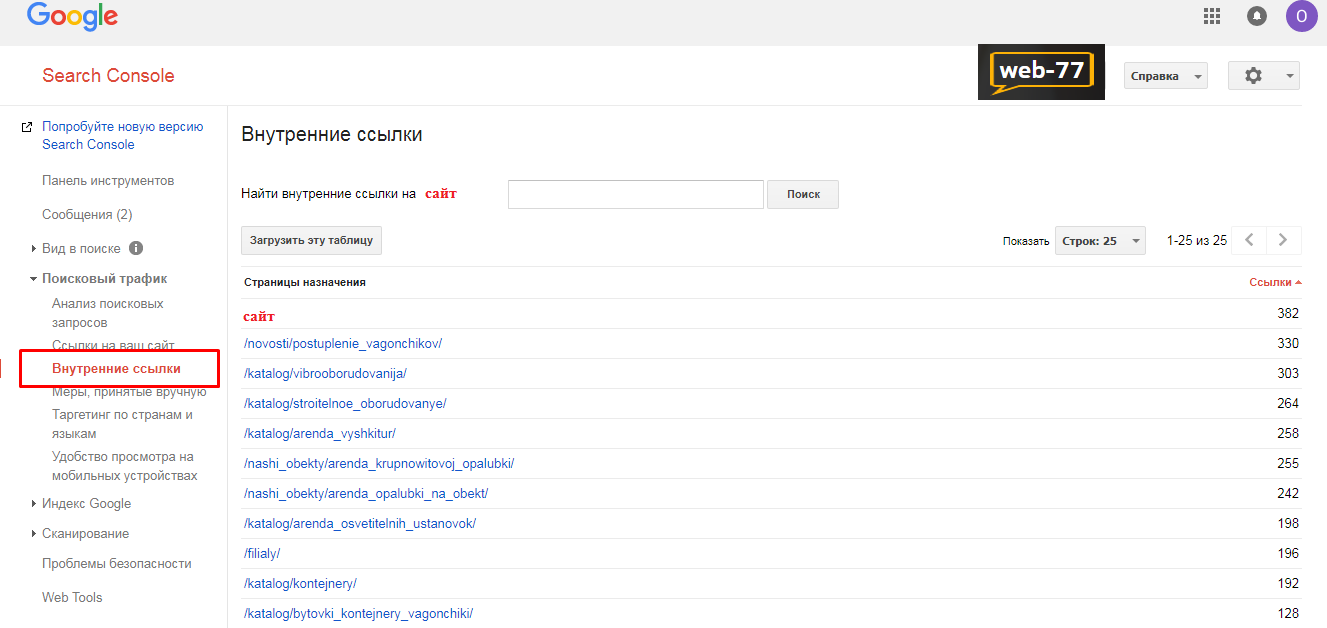Open the сайт row in the table
Viewport: 1327px width, 628px height.
pyautogui.click(x=259, y=316)
